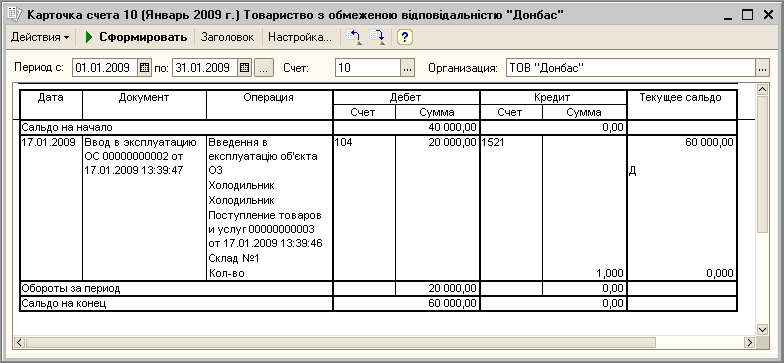Viewport: 784px width, 363px height.
Task: Click the vertical scrollbar down arrow
Action: click(x=762, y=329)
